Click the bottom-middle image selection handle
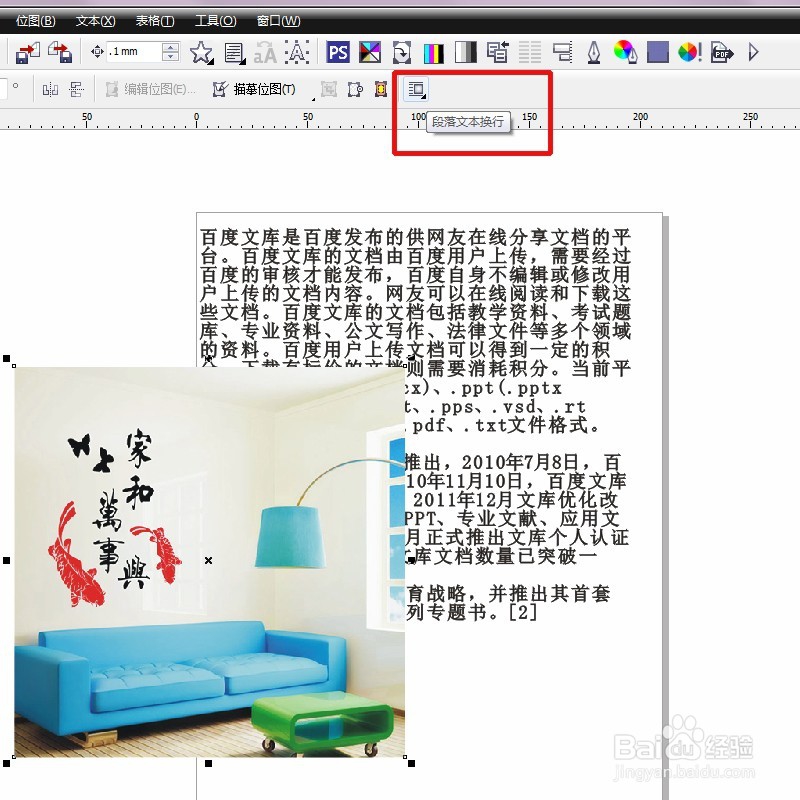800x800 pixels. (208, 763)
